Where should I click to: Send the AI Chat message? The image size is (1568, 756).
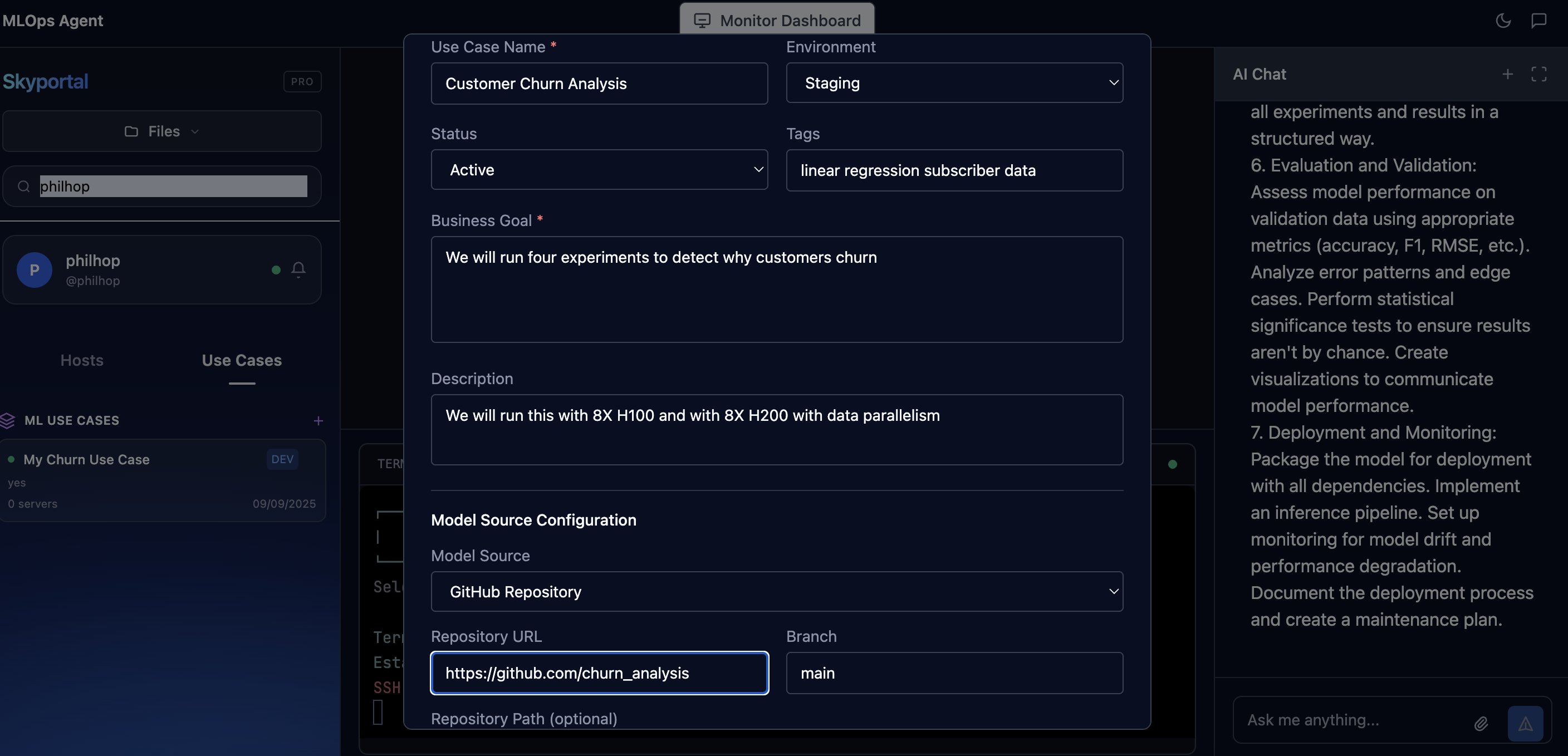point(1525,723)
